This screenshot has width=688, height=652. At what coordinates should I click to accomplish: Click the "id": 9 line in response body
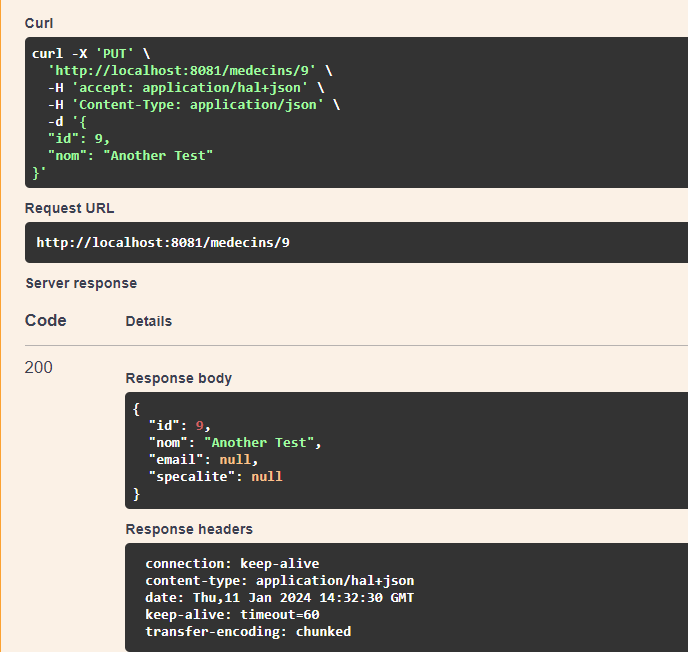(x=180, y=426)
